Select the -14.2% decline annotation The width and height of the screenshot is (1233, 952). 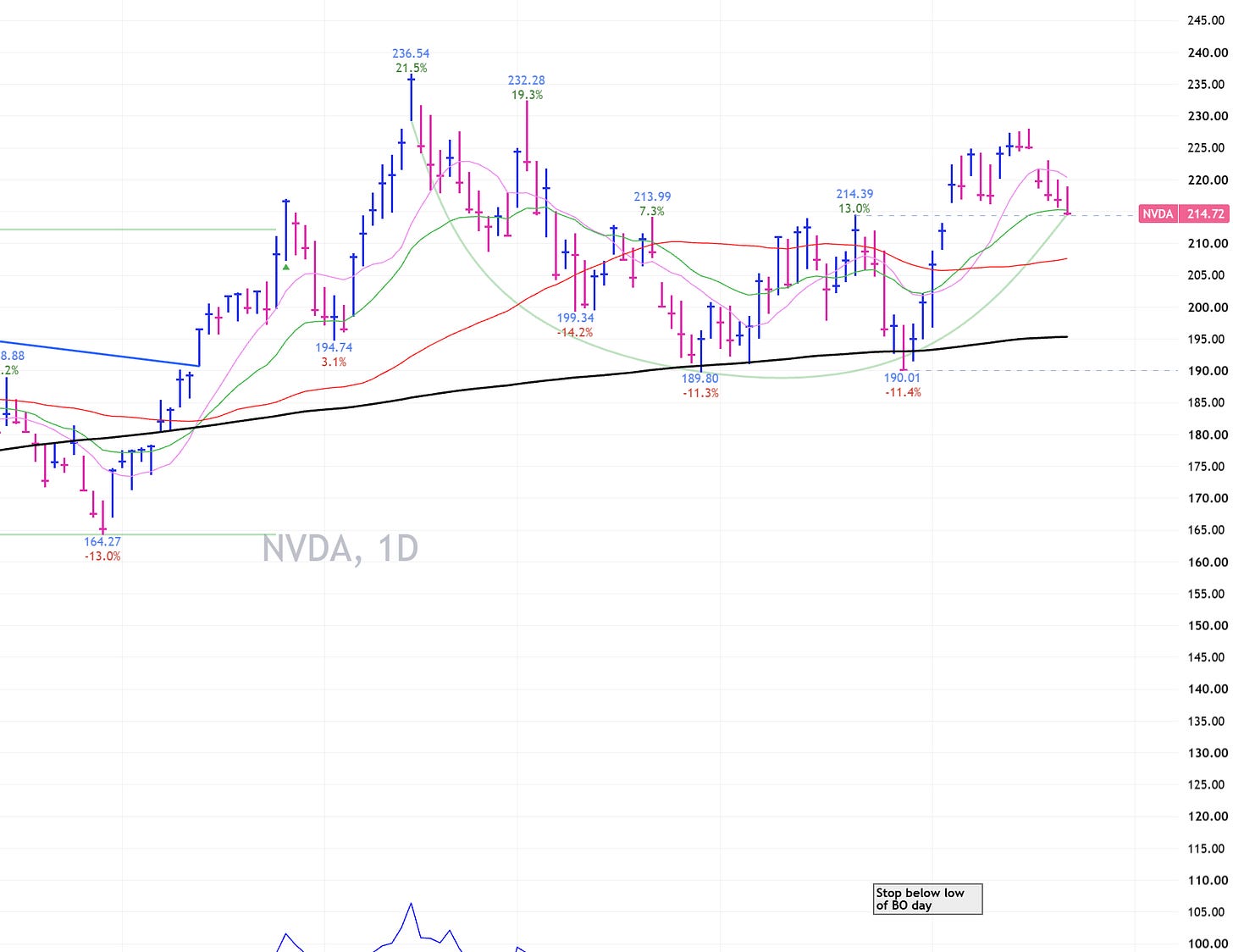[575, 332]
